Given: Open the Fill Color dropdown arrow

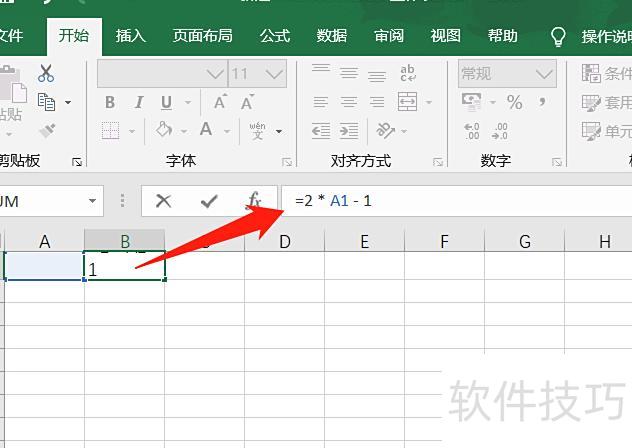Looking at the screenshot, I should [184, 131].
